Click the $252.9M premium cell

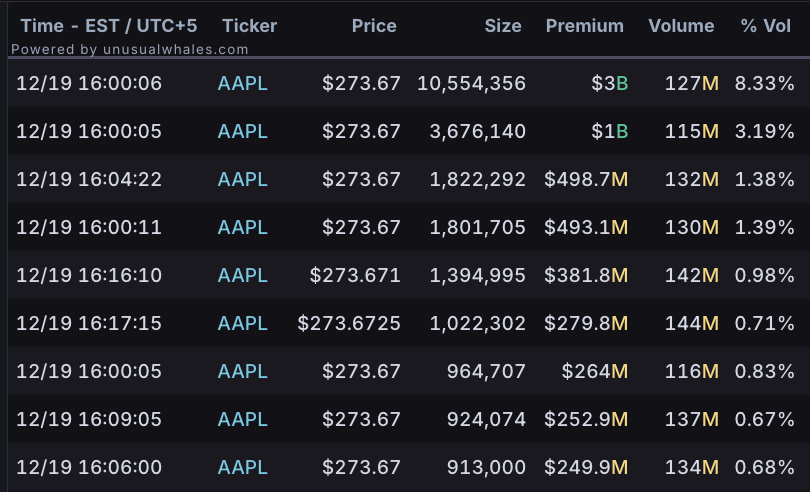[x=586, y=419]
